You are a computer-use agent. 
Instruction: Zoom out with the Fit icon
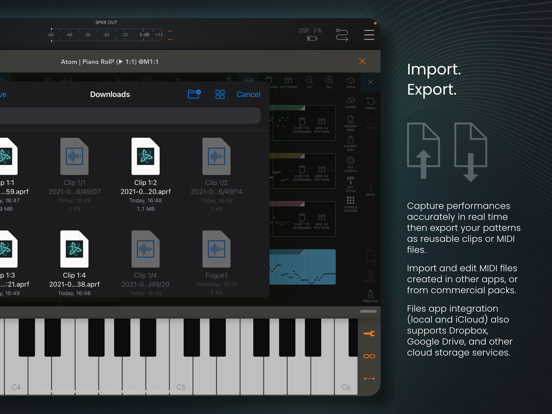click(309, 82)
